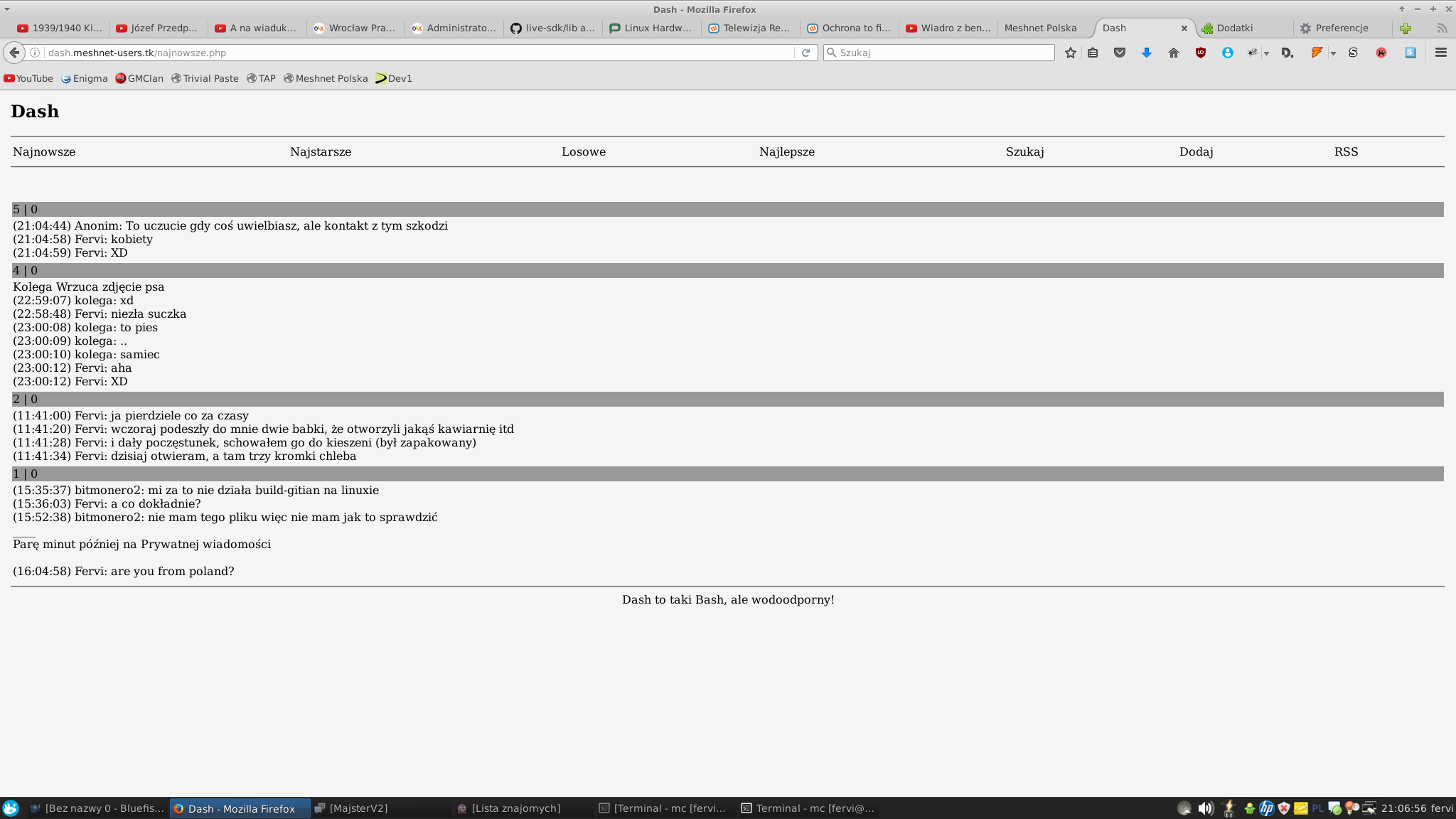Click the Home toolbar icon
The height and width of the screenshot is (819, 1456).
pyautogui.click(x=1174, y=53)
